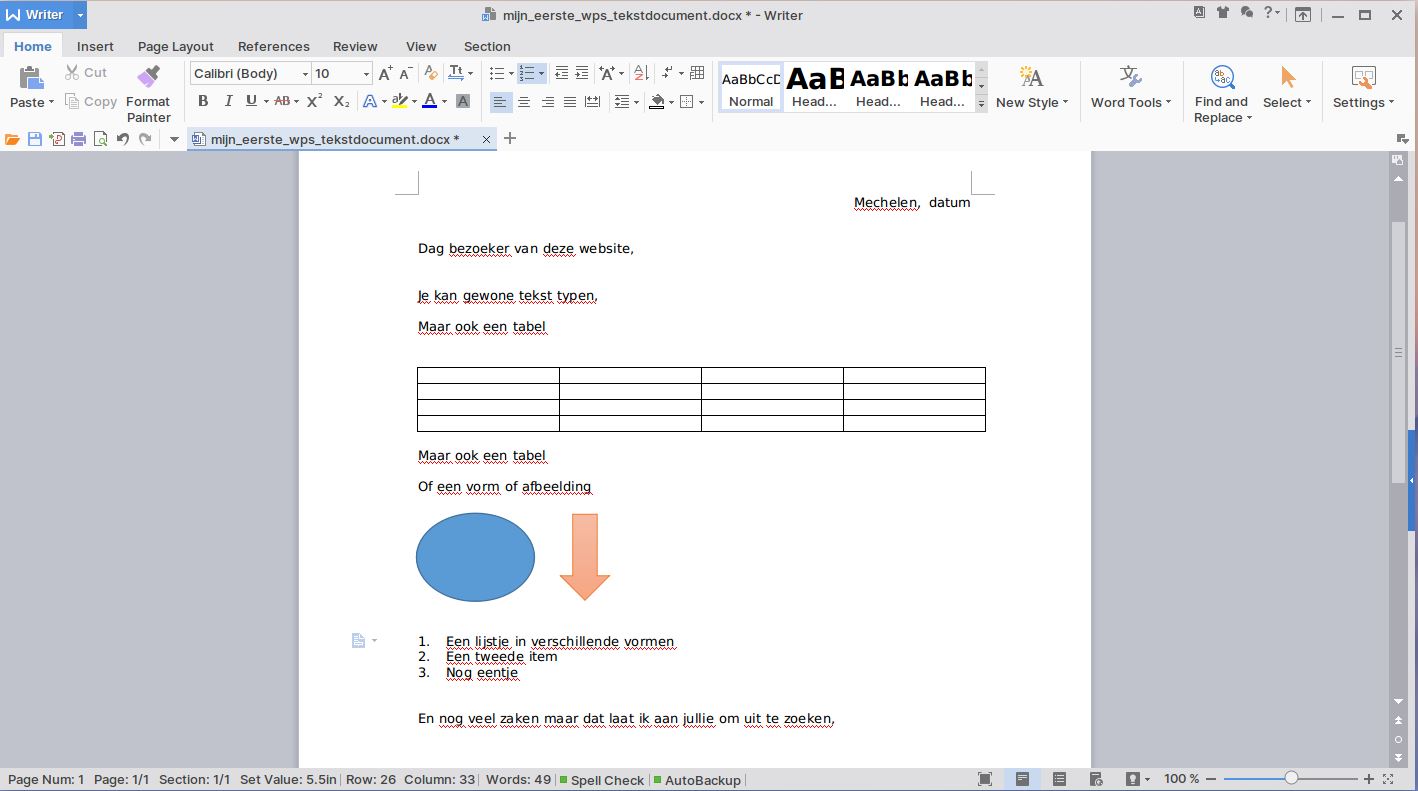Click the zoom slider handle

coord(1291,778)
